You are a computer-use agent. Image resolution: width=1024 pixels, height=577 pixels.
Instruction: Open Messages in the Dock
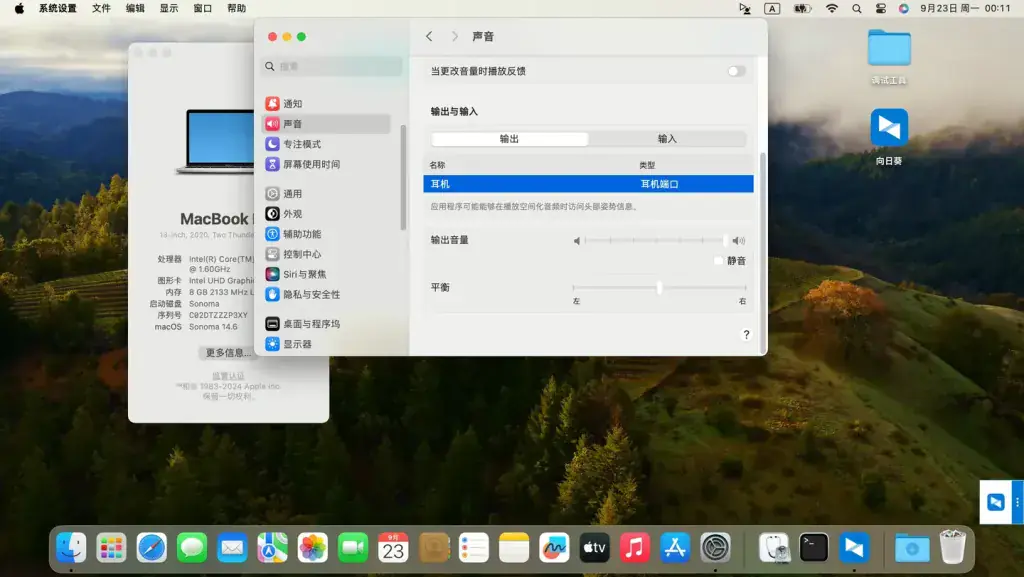click(192, 548)
